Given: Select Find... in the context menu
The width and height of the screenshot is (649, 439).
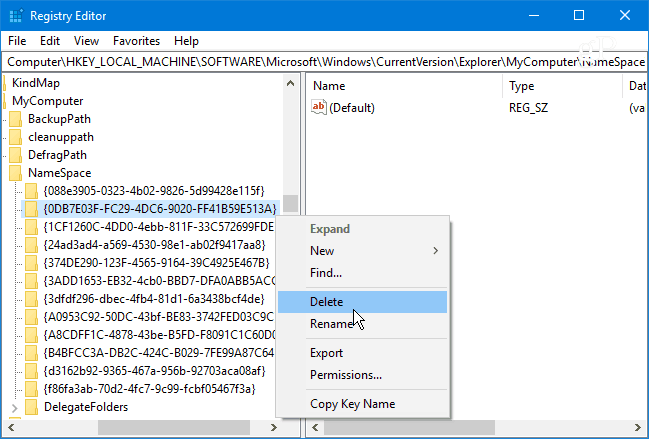Looking at the screenshot, I should [362, 273].
